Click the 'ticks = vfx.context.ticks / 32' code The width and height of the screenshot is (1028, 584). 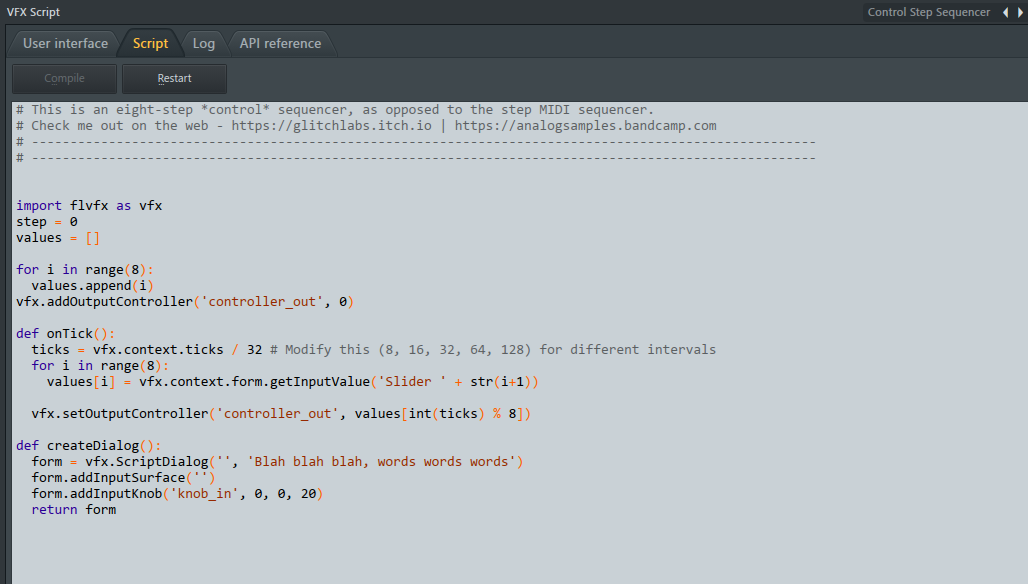click(147, 349)
